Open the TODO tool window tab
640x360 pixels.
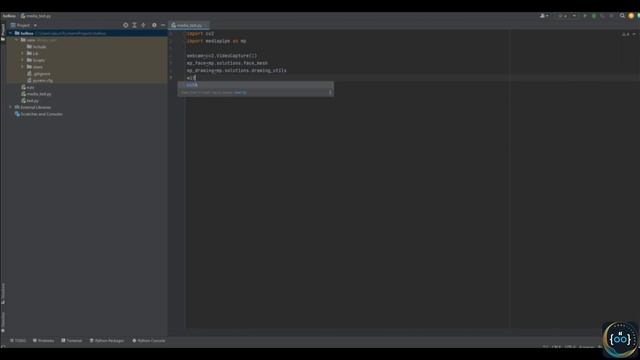pos(18,340)
